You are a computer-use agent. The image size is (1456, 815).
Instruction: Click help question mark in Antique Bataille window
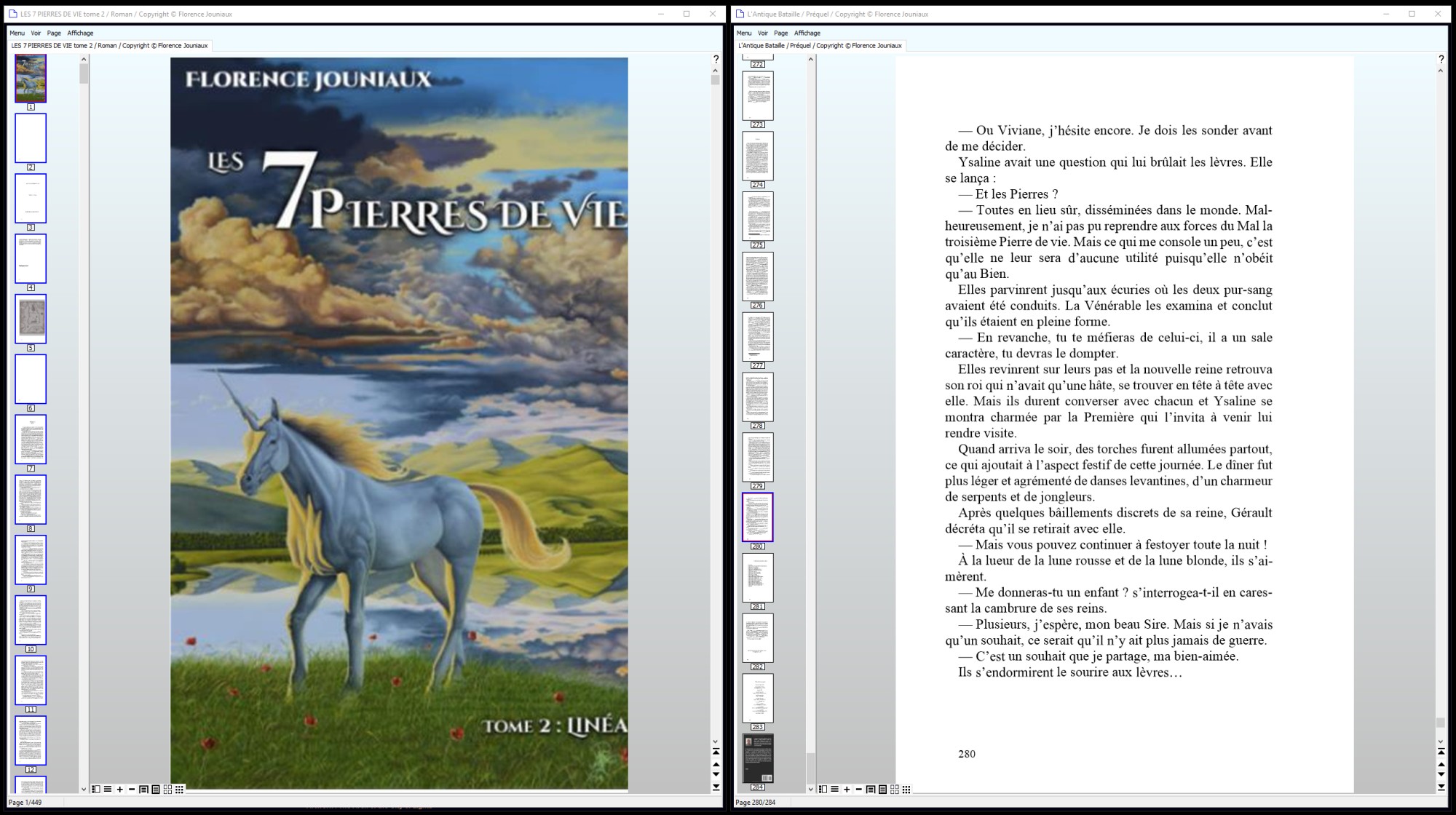click(1441, 59)
